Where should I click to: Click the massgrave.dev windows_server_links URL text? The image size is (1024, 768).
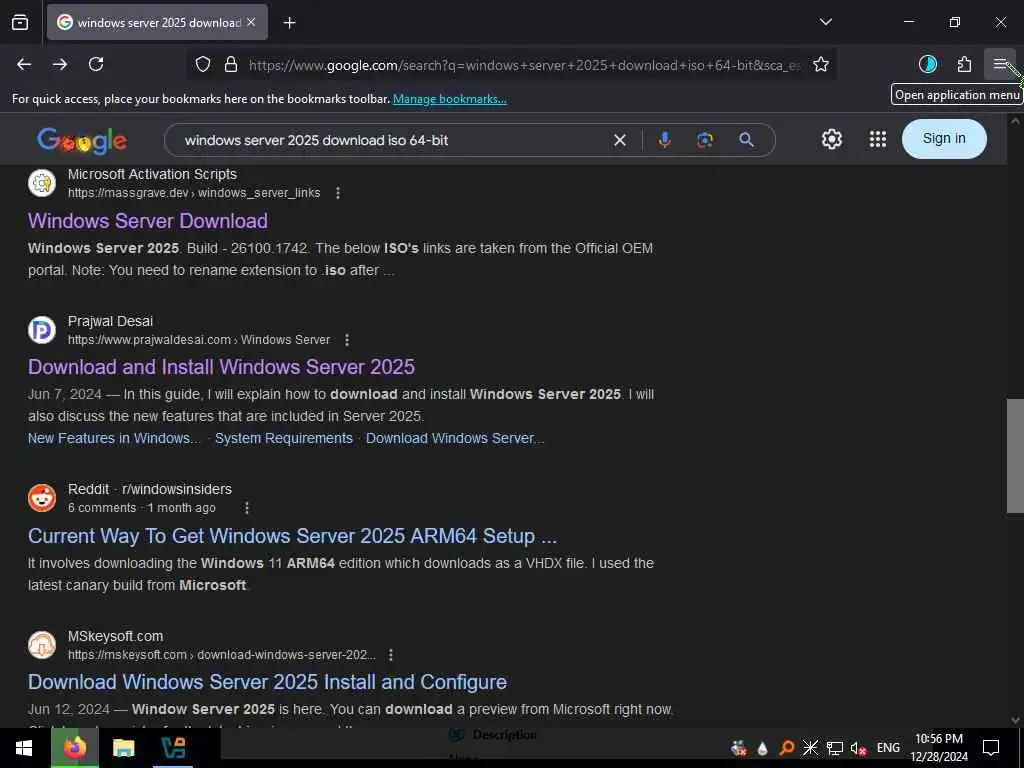tap(194, 193)
